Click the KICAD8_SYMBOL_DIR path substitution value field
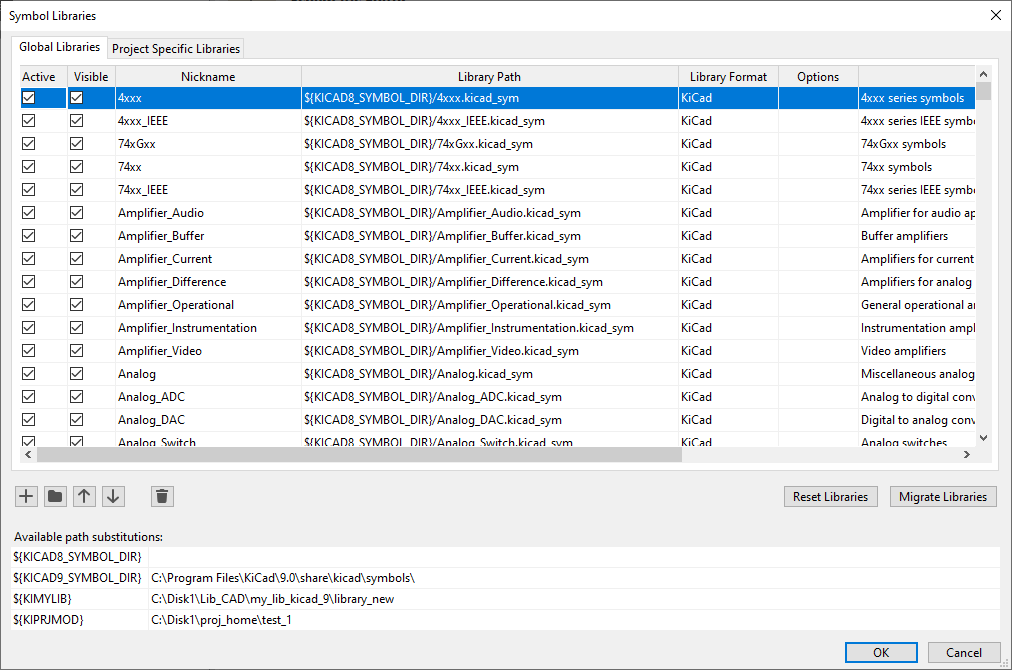1012x670 pixels. (x=573, y=556)
